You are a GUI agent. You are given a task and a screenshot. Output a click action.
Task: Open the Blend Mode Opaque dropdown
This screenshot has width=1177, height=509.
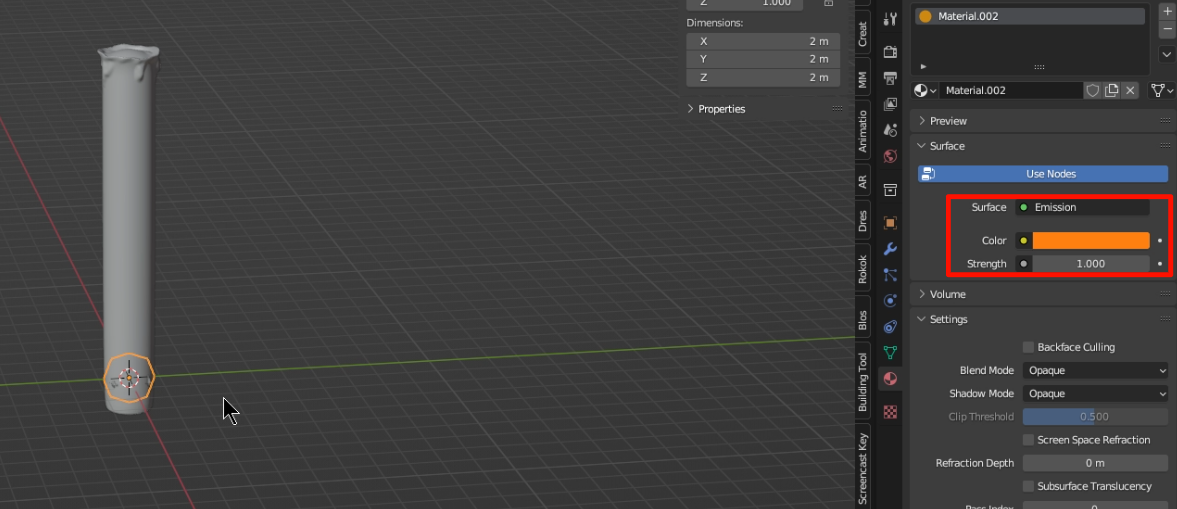click(x=1095, y=370)
